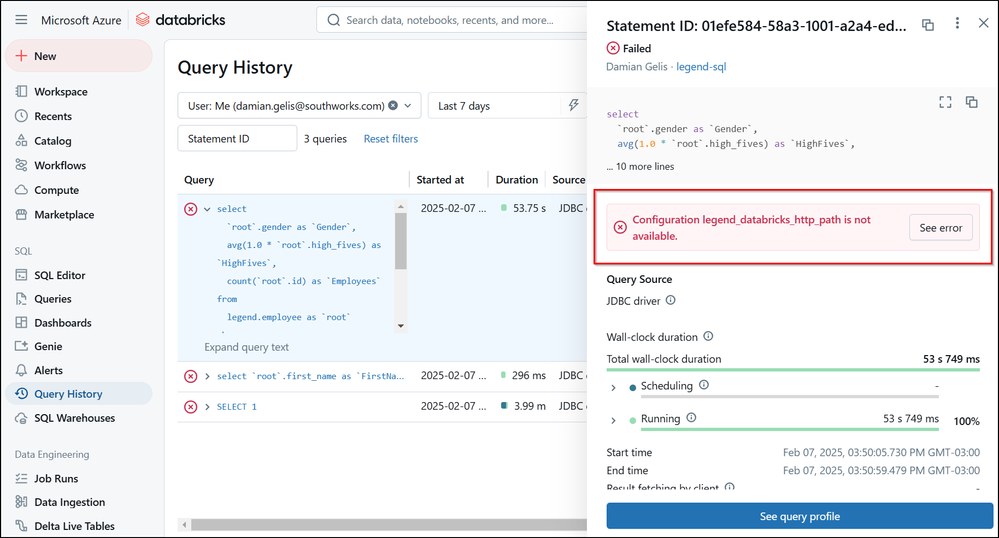Click scroll down arrow in query text
The width and height of the screenshot is (999, 538).
point(401,325)
